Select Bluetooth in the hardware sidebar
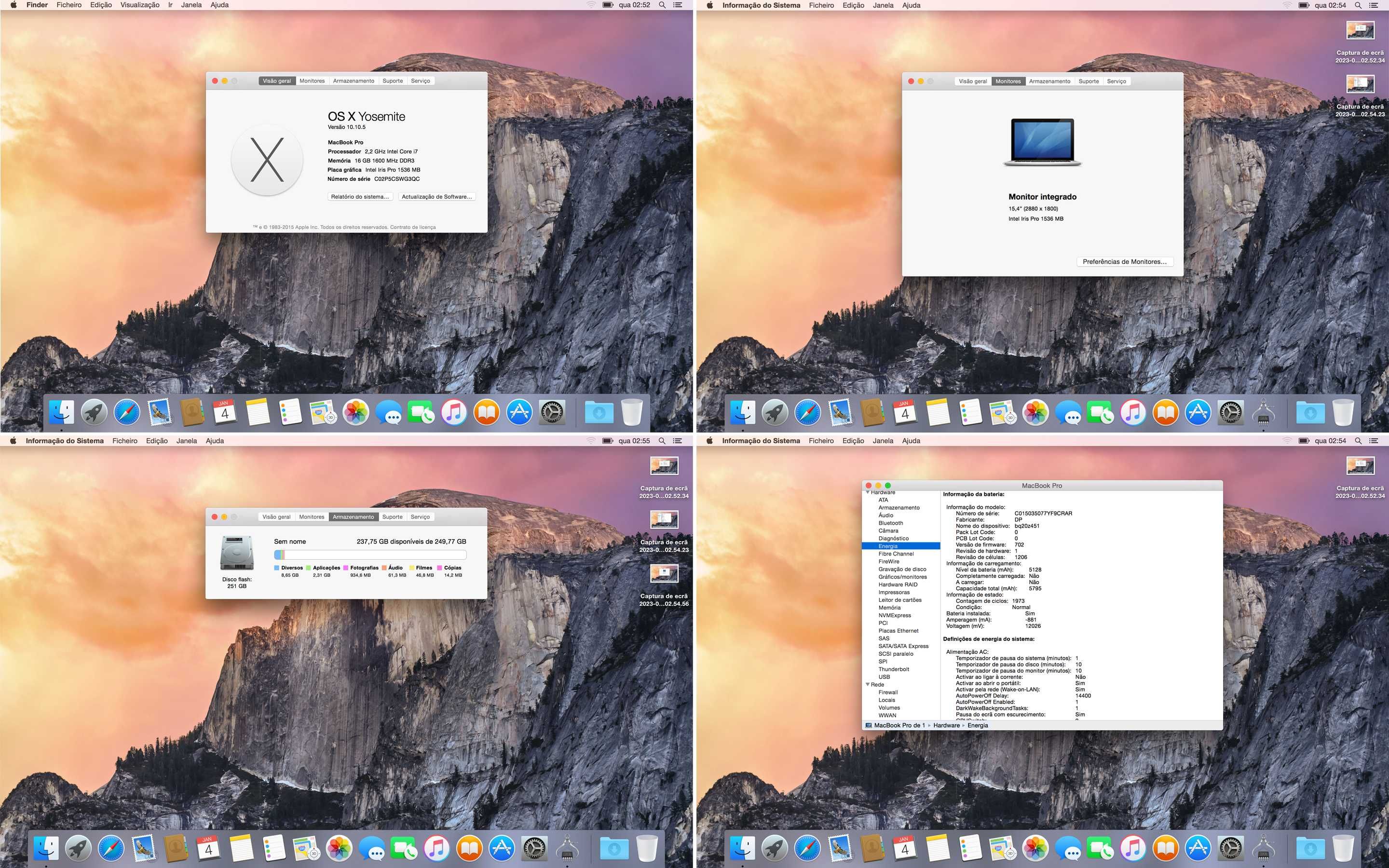 click(x=890, y=523)
